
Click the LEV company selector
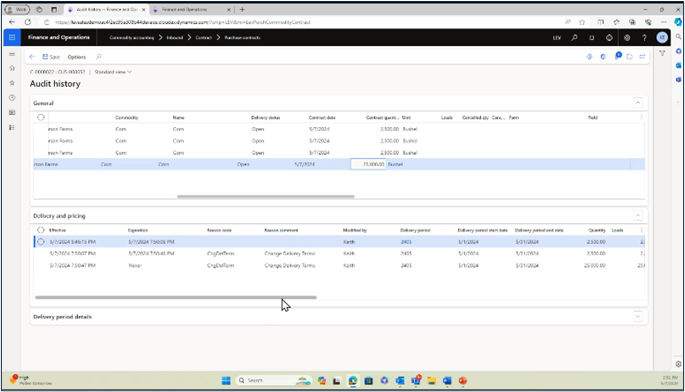point(557,38)
